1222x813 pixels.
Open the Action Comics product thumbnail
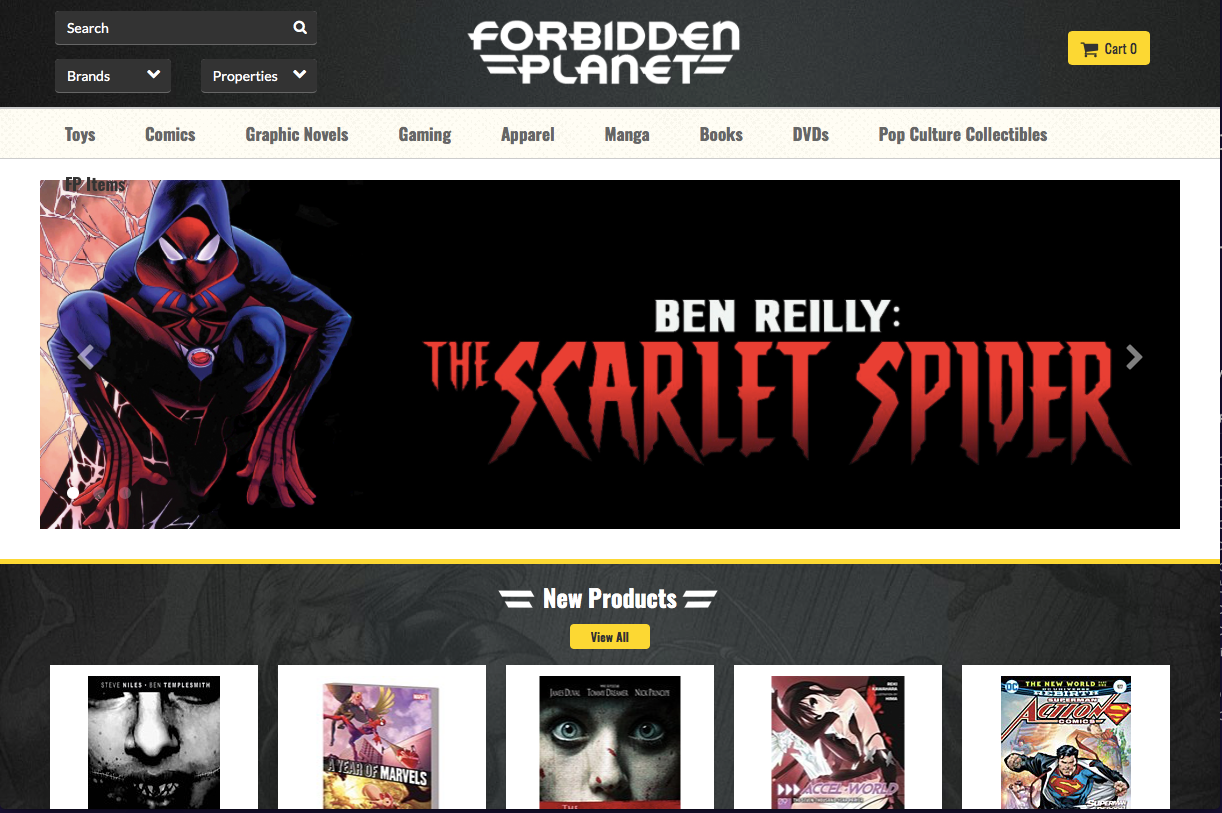[x=1066, y=742]
